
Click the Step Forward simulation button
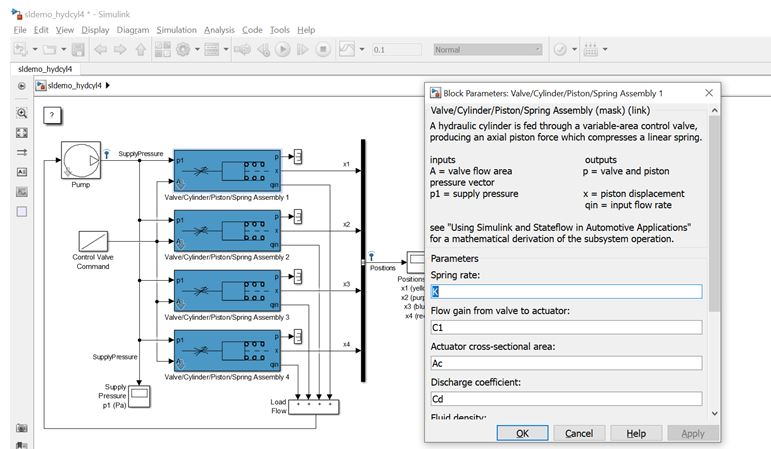tap(302, 49)
